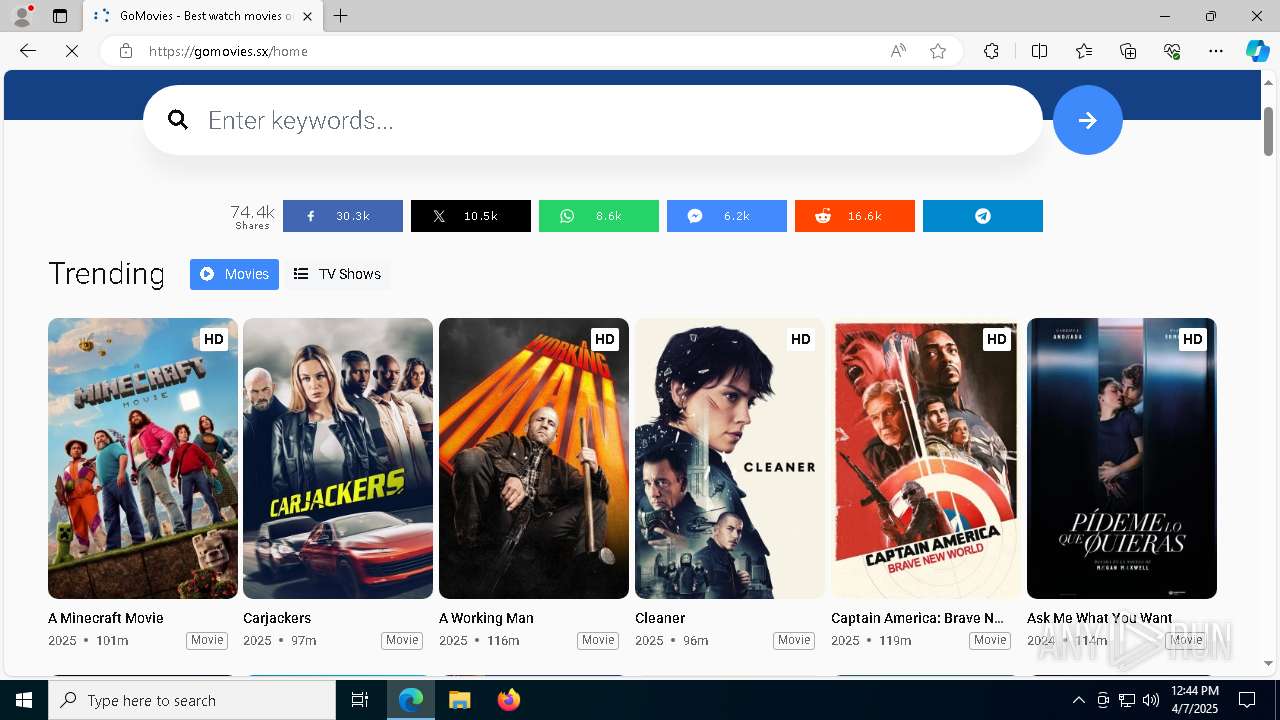The height and width of the screenshot is (720, 1280).
Task: Open Edge Settings and more menu
Action: (1216, 51)
